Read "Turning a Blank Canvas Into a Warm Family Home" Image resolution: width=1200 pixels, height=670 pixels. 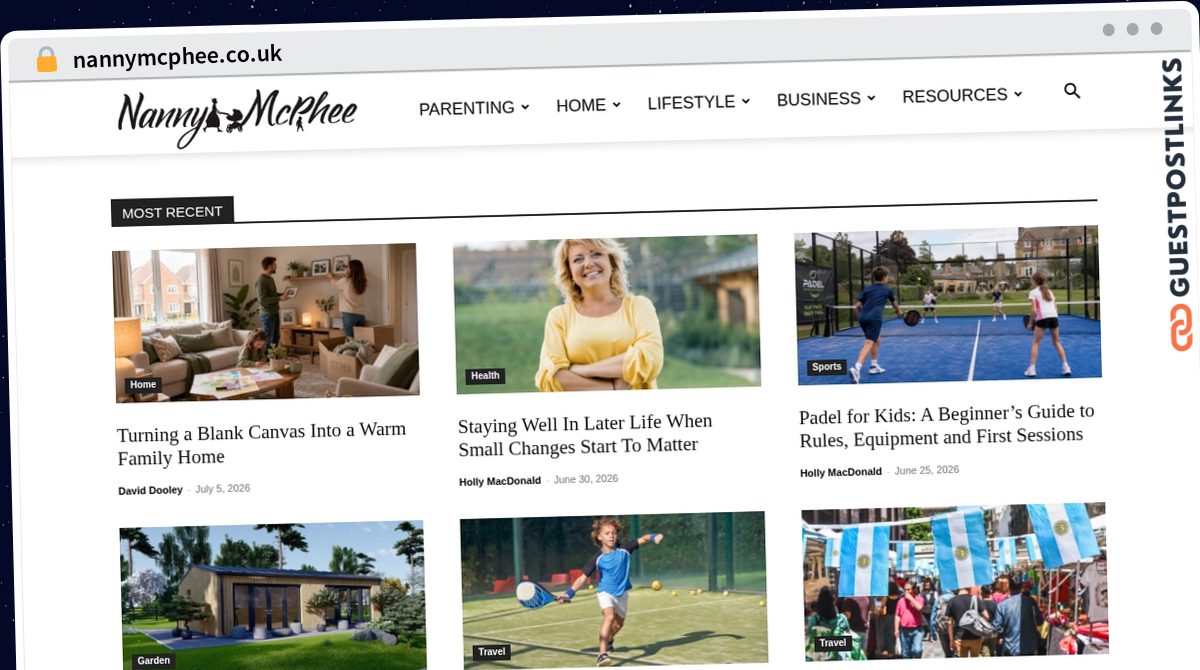(262, 444)
